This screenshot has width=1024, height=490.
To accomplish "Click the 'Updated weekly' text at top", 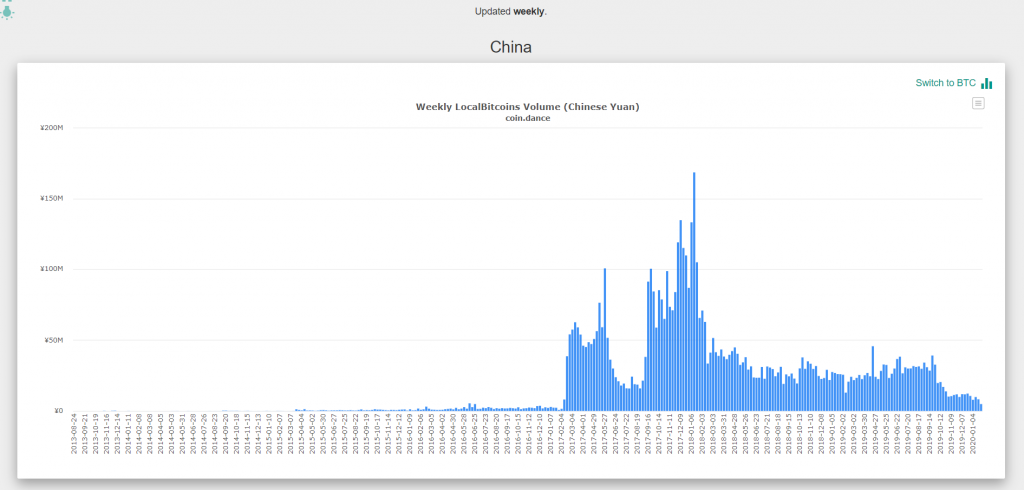I will [511, 11].
